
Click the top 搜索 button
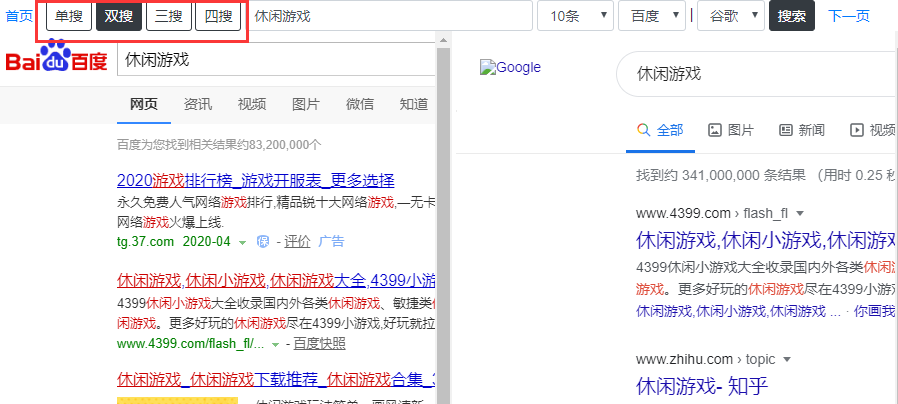(x=792, y=16)
